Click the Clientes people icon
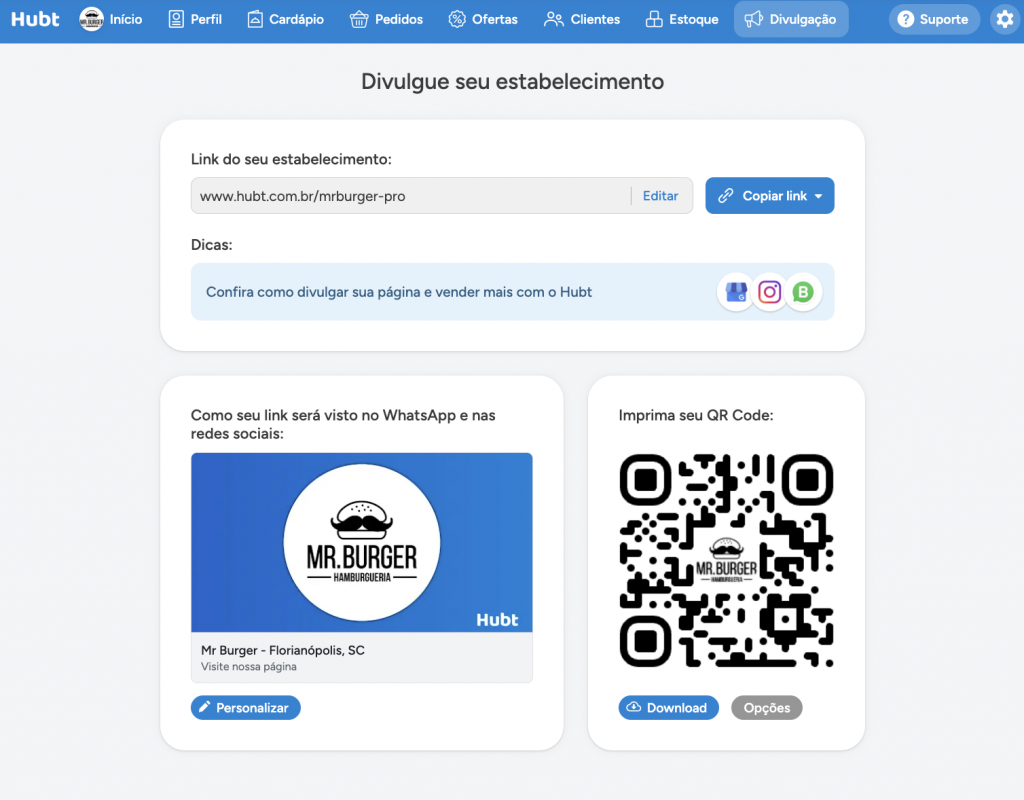The width and height of the screenshot is (1024, 800). tap(553, 19)
